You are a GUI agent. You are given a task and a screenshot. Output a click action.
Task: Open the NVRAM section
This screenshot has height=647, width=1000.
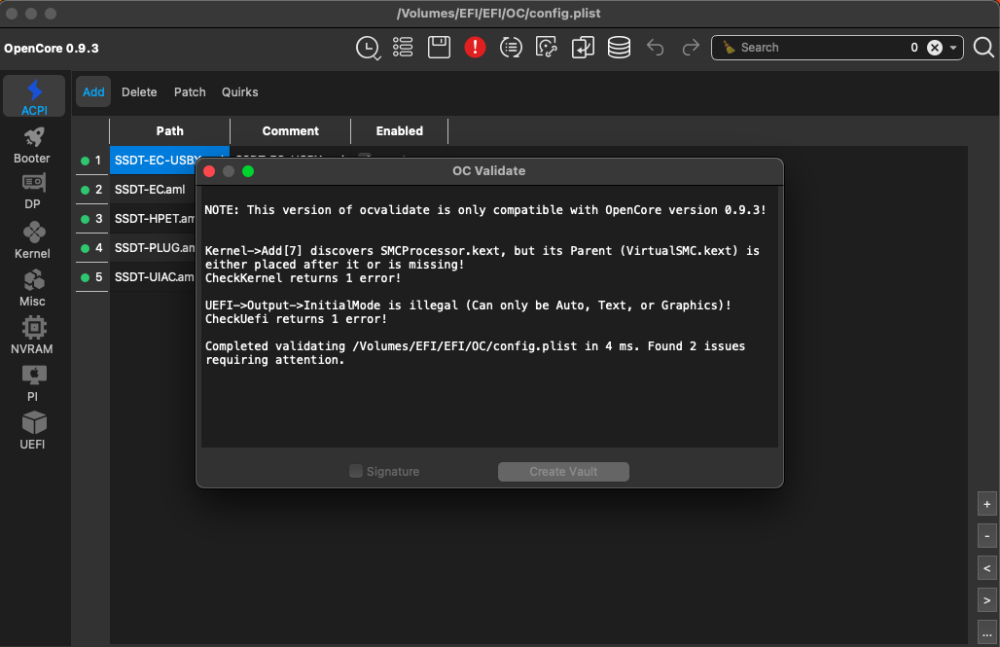(32, 336)
